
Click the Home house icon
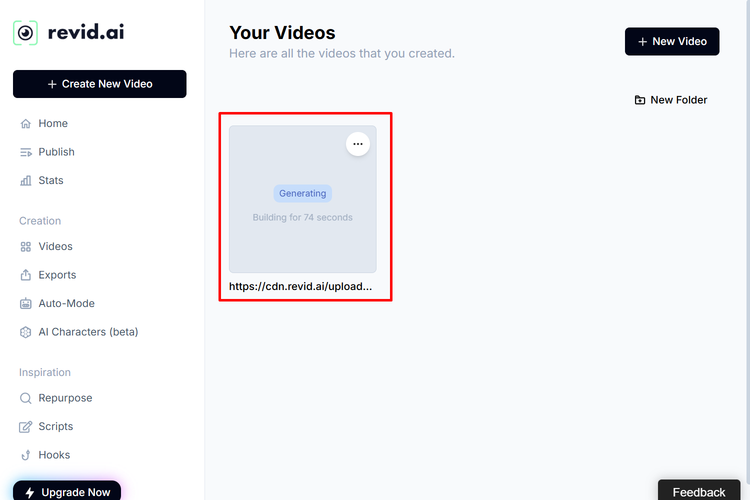(x=26, y=124)
